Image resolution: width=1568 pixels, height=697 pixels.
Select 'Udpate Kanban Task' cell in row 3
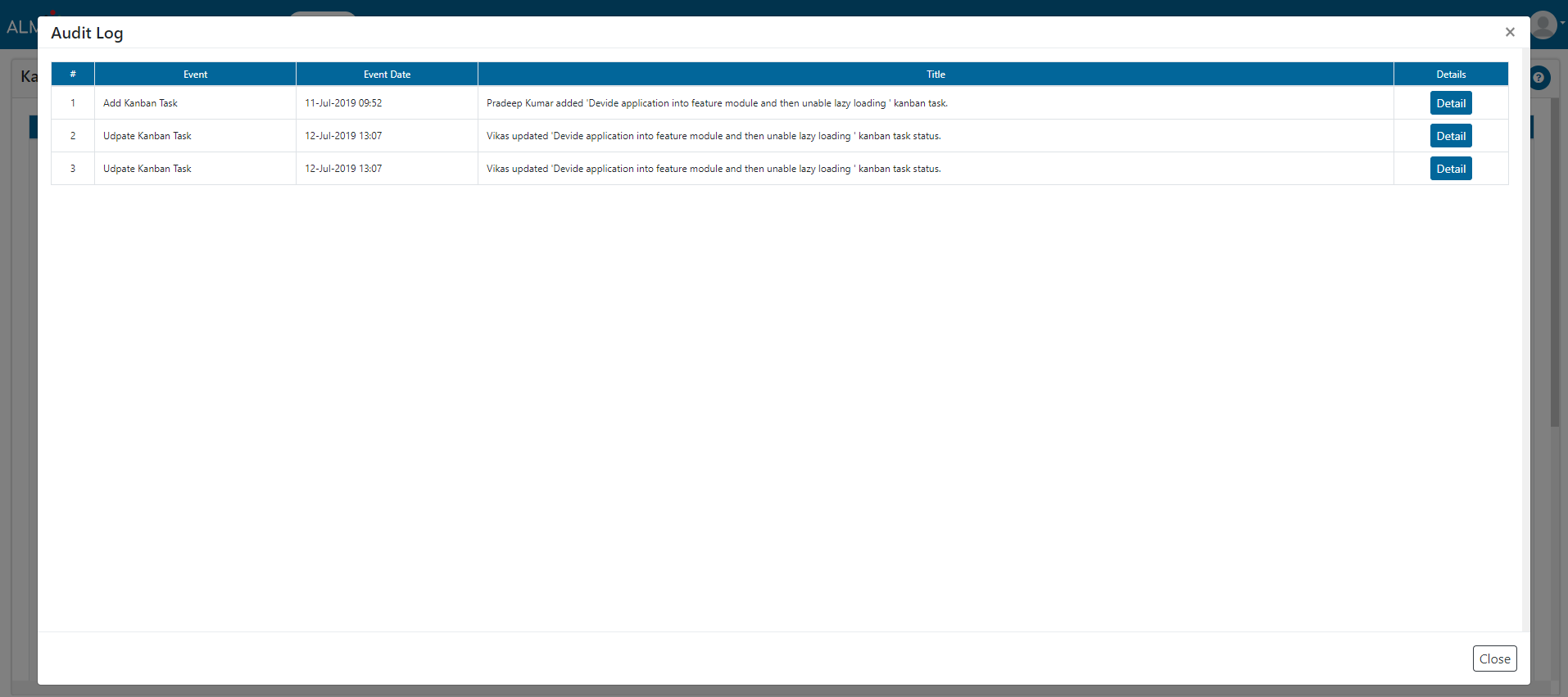coord(195,169)
